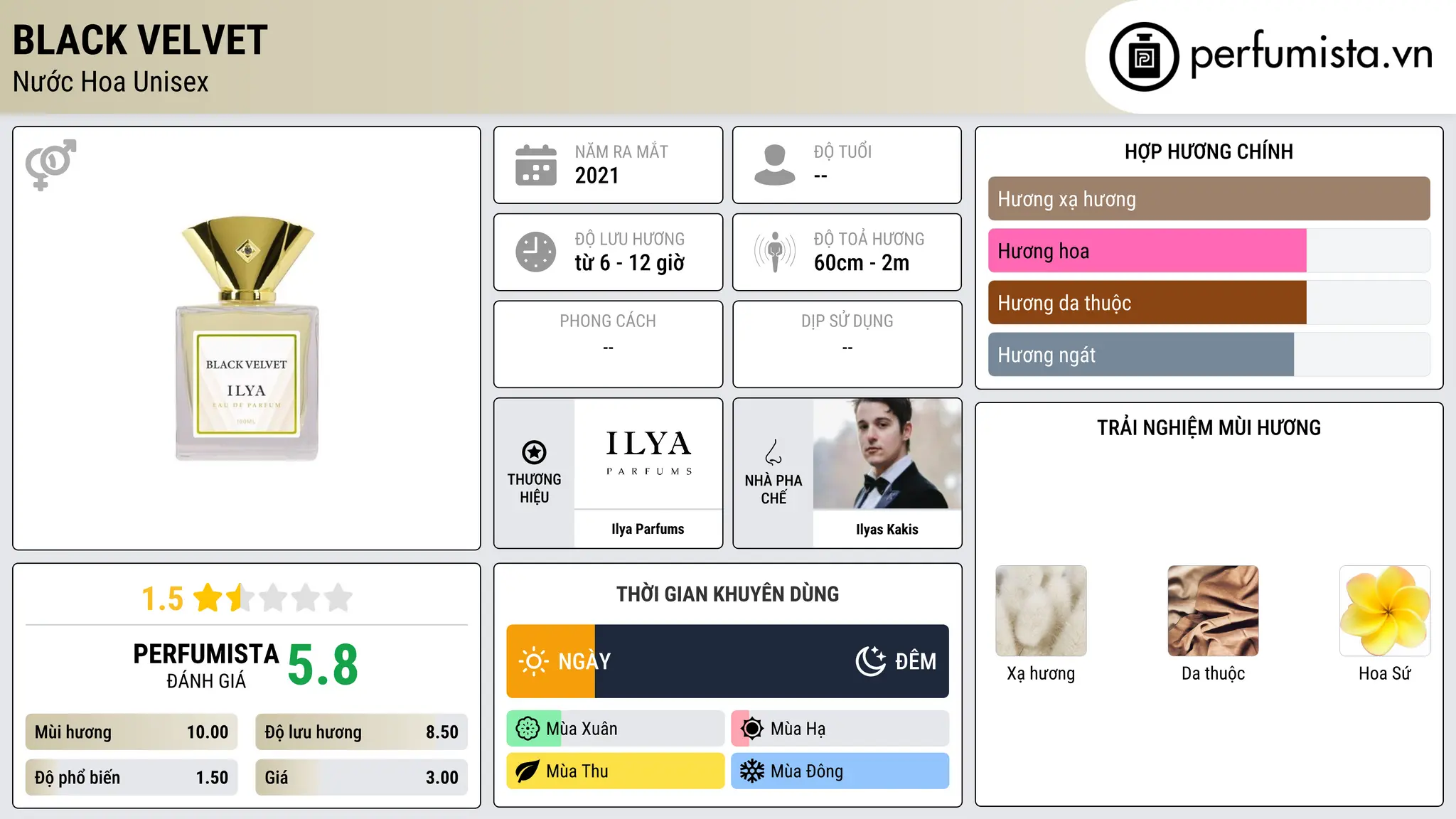Click the calendar icon beside release year
The height and width of the screenshot is (819, 1456).
pyautogui.click(x=536, y=165)
